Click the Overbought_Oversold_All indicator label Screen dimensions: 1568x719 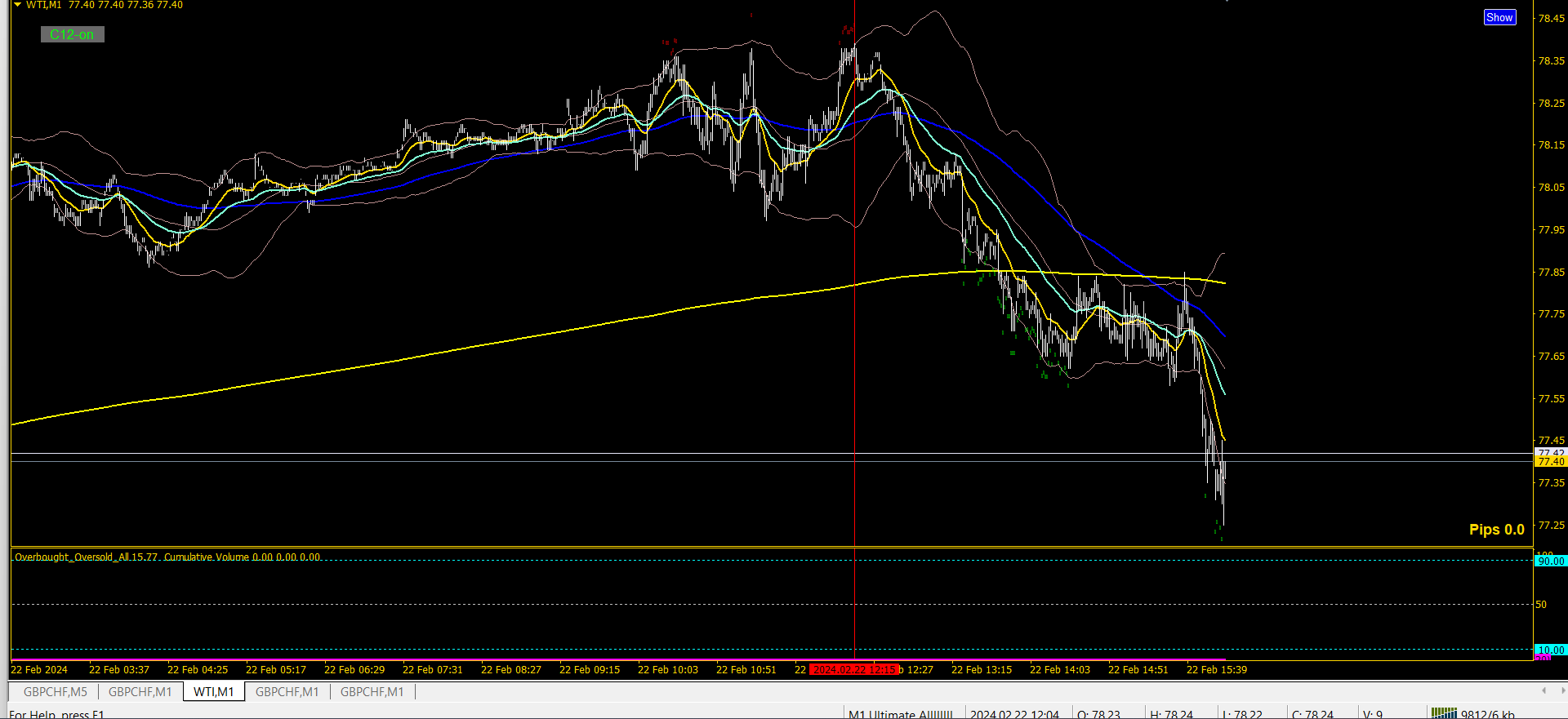tap(87, 557)
